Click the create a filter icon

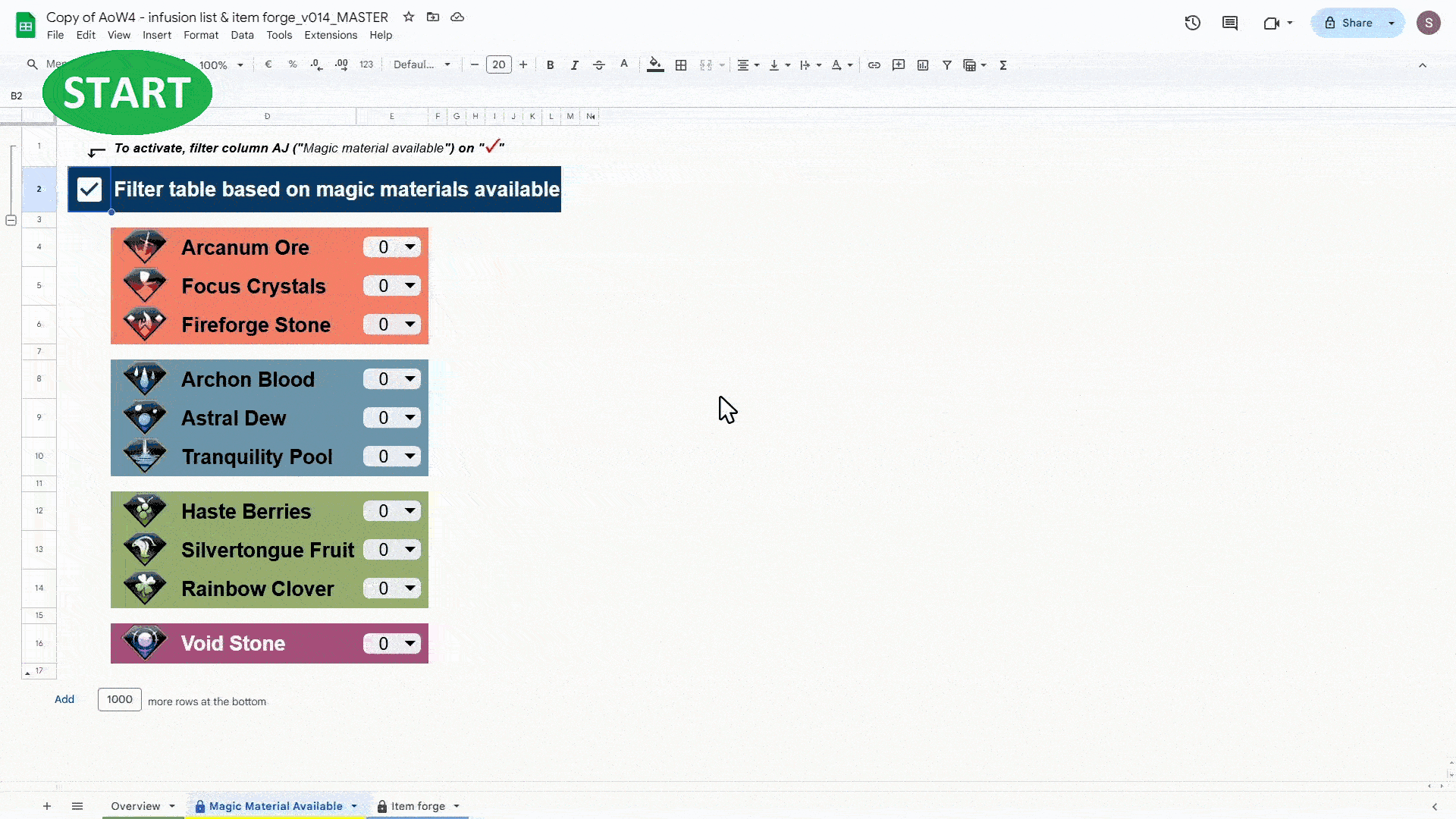pyautogui.click(x=947, y=65)
